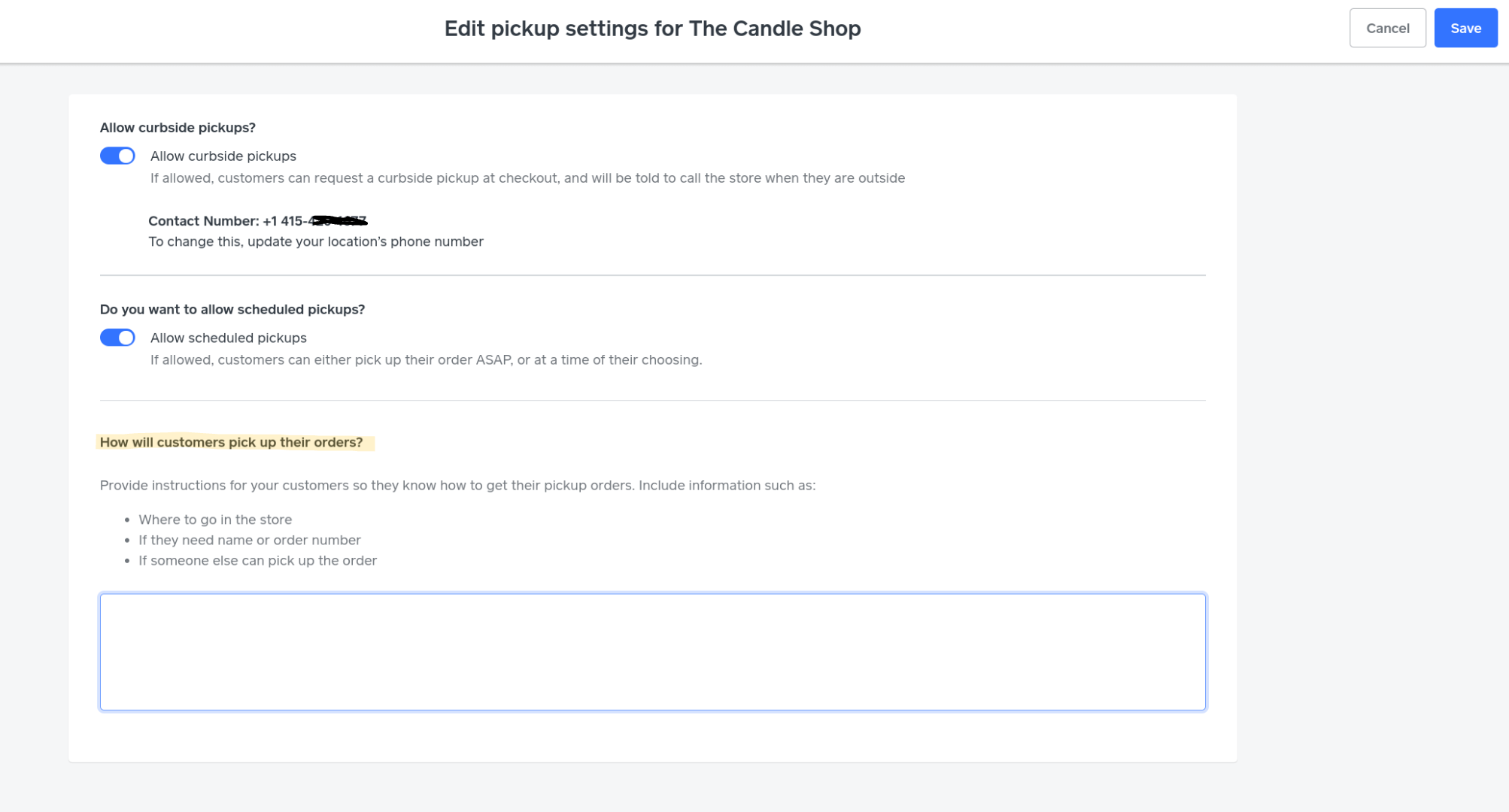Click the highlighted 'How will customers pick up their orders?' heading
Screen dimensions: 1509x812
tap(231, 442)
